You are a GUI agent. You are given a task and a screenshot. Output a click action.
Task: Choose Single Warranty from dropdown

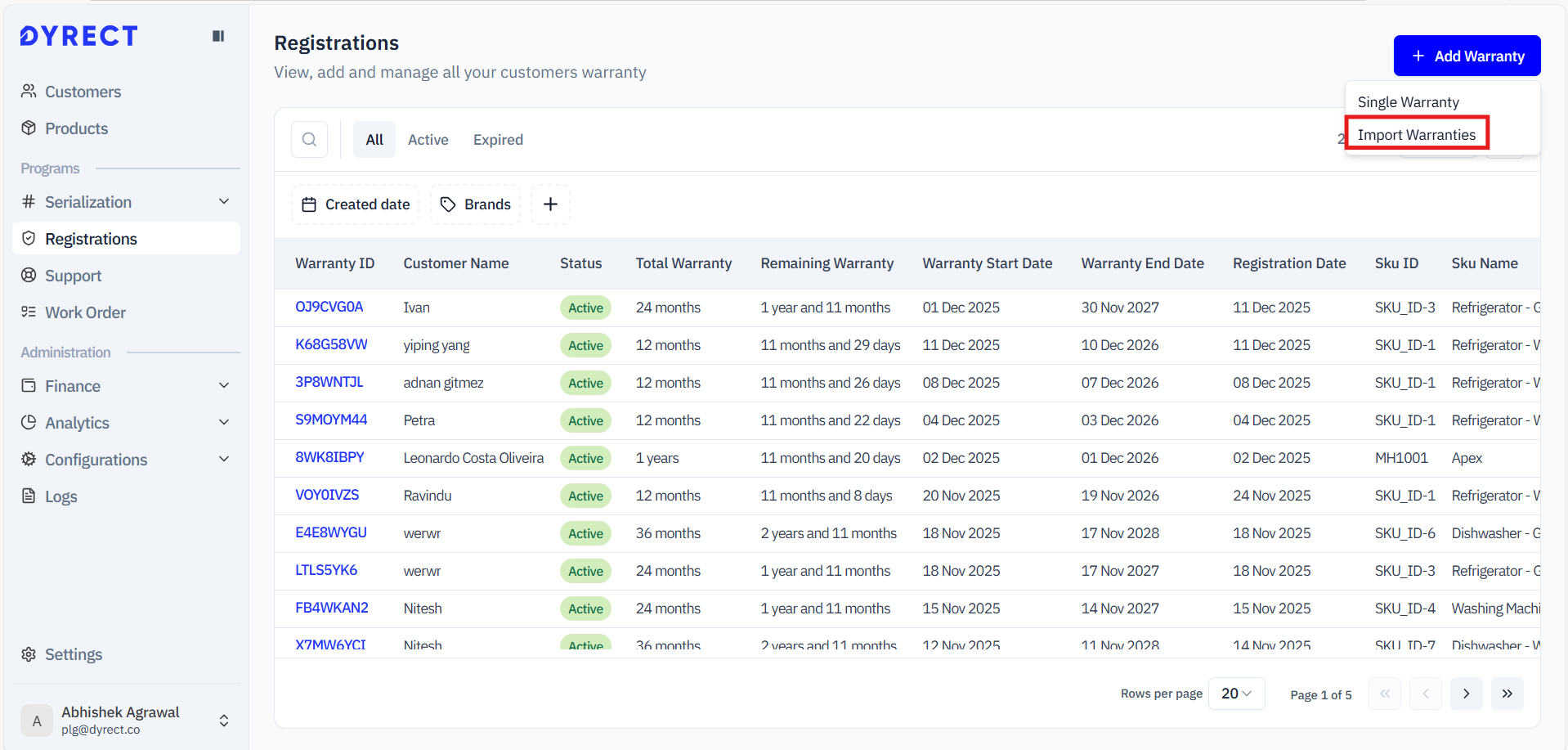tap(1408, 102)
